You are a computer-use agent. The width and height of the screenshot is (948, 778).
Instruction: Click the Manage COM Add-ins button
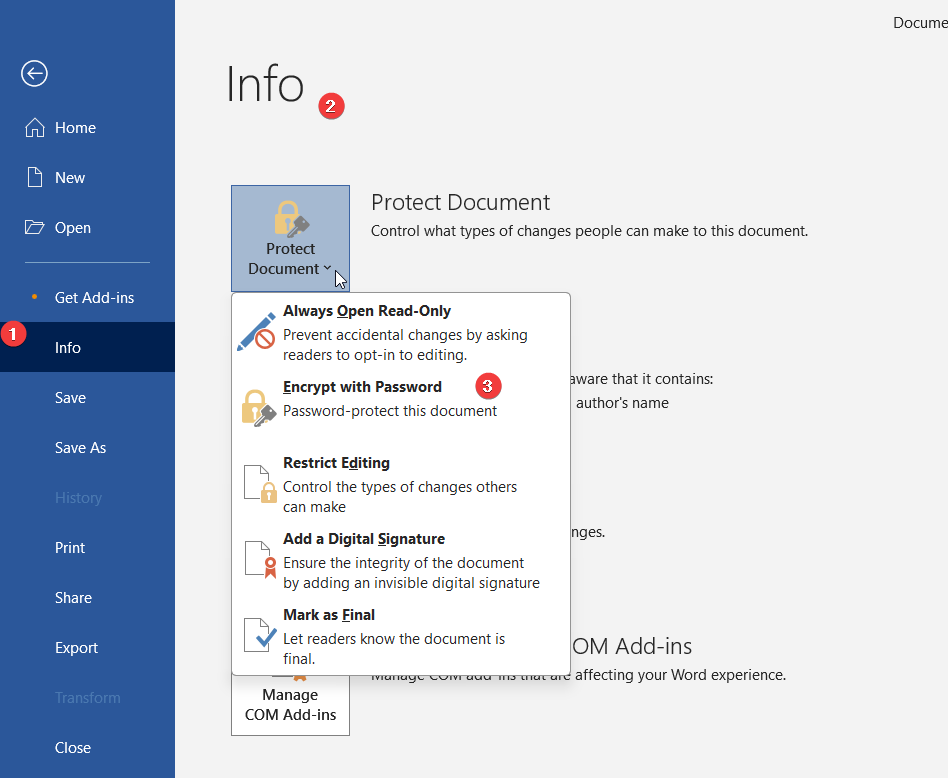click(290, 703)
